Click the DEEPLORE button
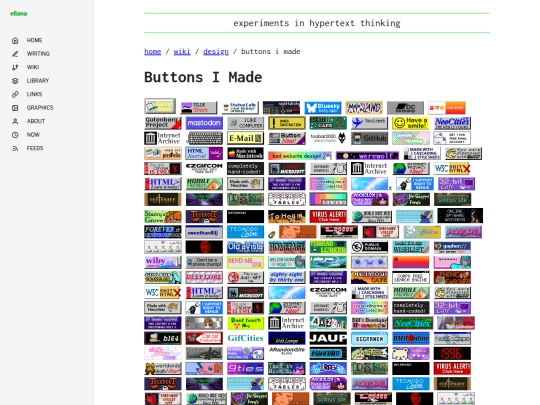Image resolution: width=540 pixels, height=405 pixels. point(204,277)
